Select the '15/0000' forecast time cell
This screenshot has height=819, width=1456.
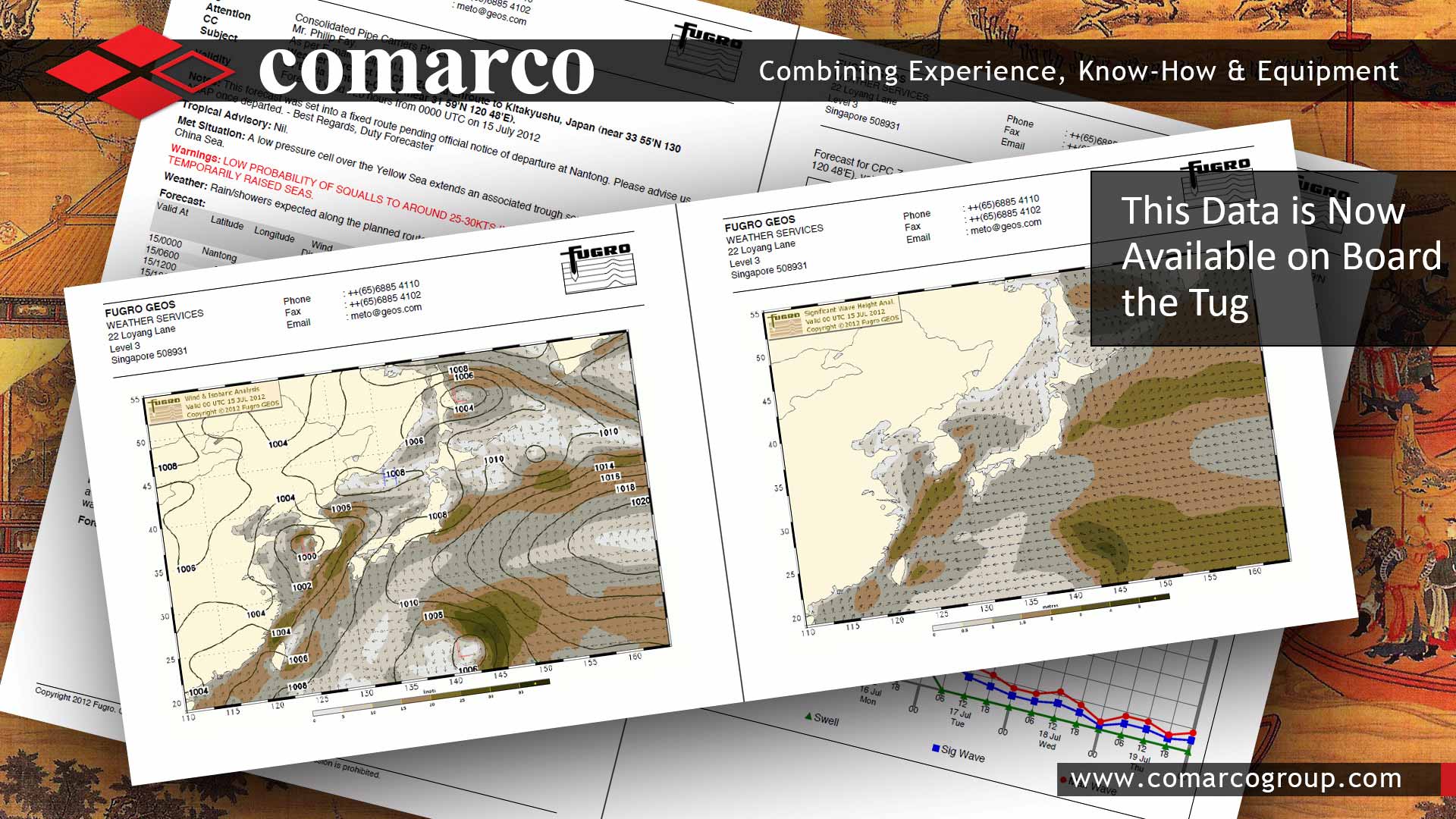point(165,241)
